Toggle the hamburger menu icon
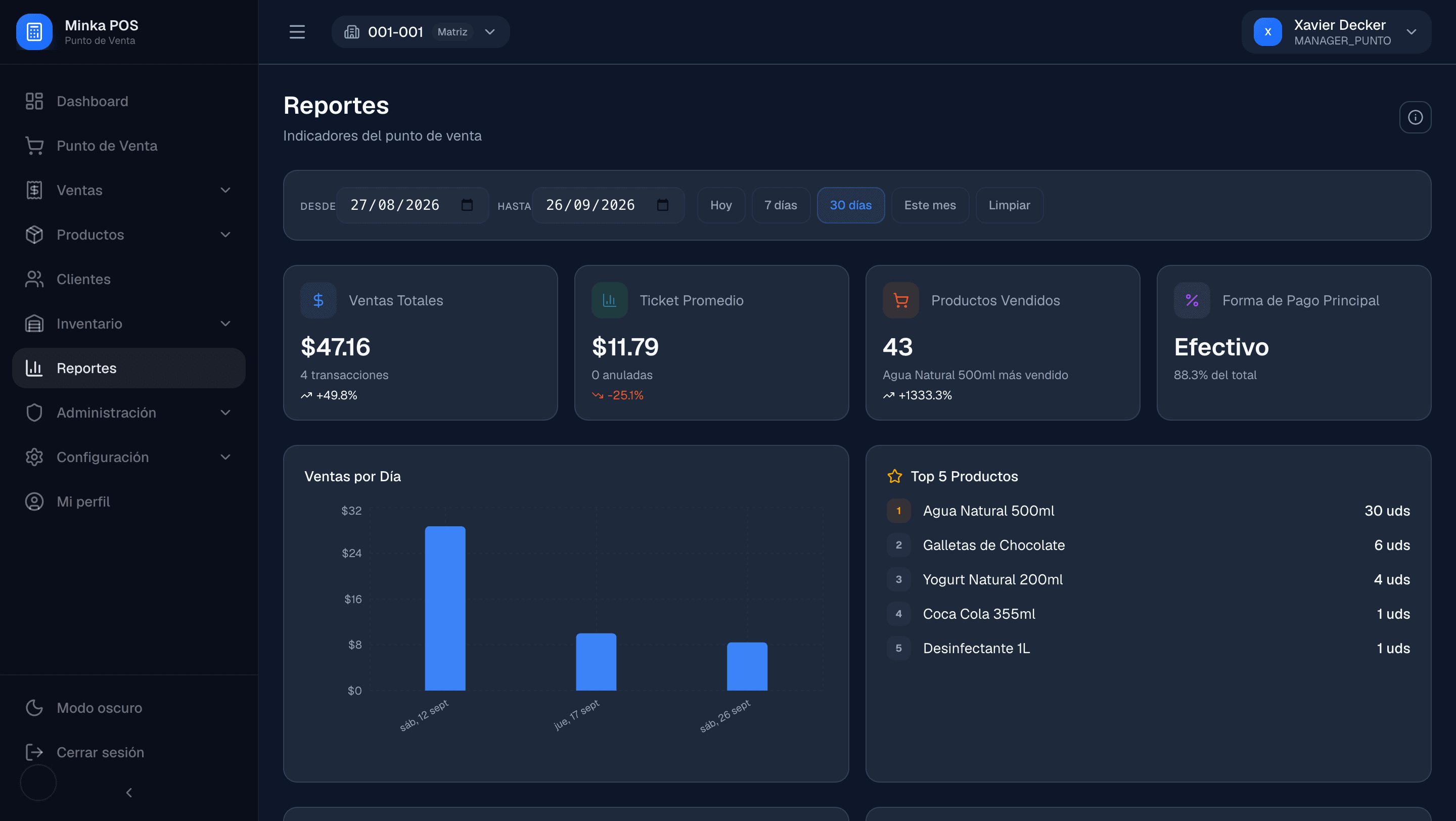The image size is (1456, 821). click(x=297, y=32)
